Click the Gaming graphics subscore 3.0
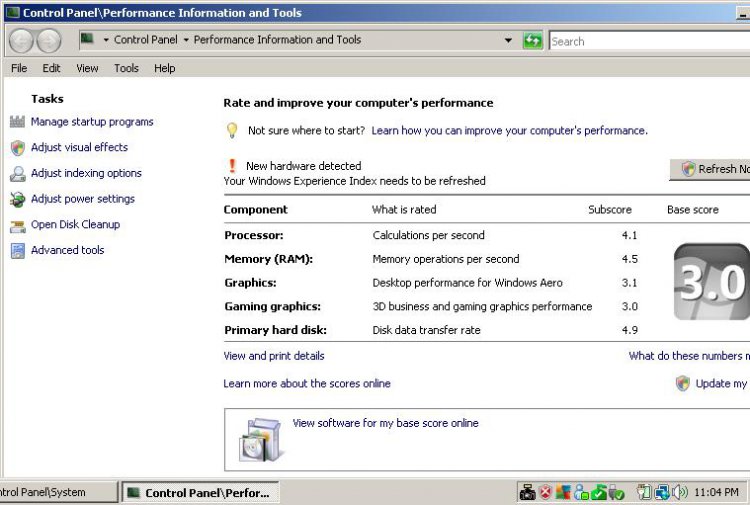The width and height of the screenshot is (750, 505). [x=629, y=307]
